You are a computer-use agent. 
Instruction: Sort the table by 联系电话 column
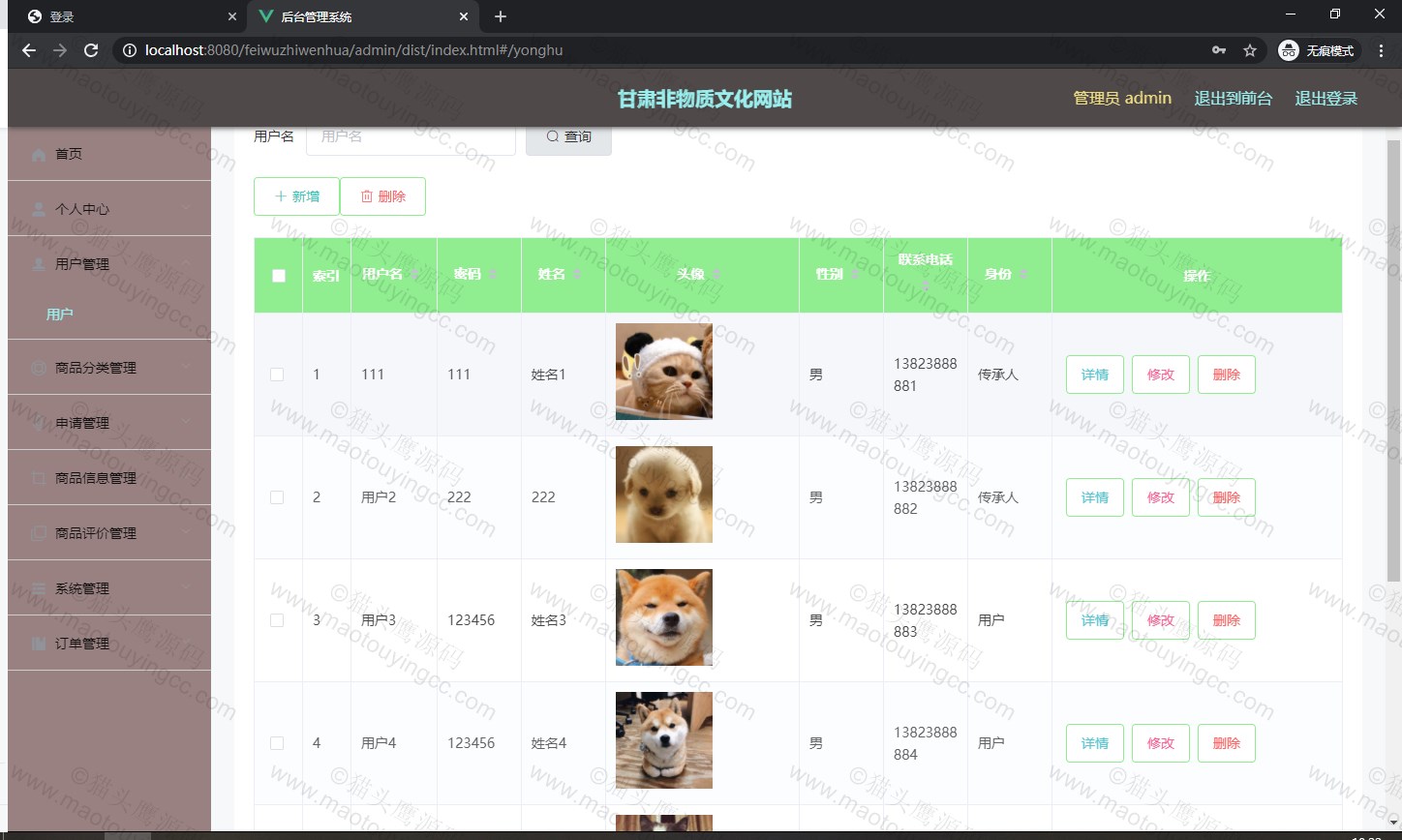point(925,285)
